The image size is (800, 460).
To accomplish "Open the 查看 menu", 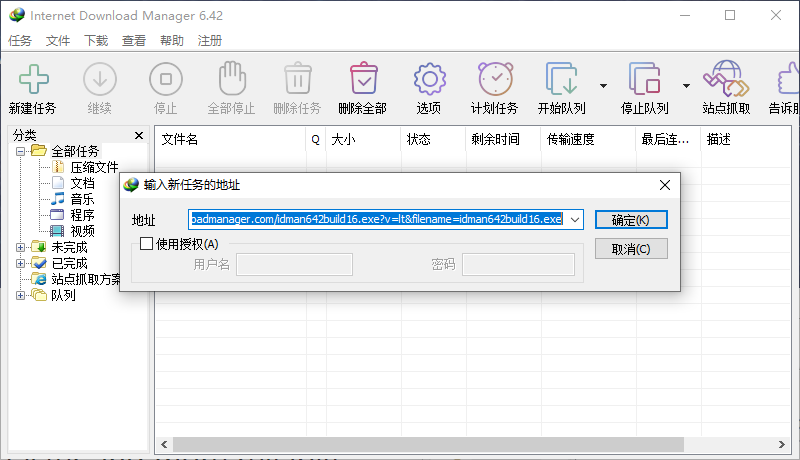I will pos(134,41).
